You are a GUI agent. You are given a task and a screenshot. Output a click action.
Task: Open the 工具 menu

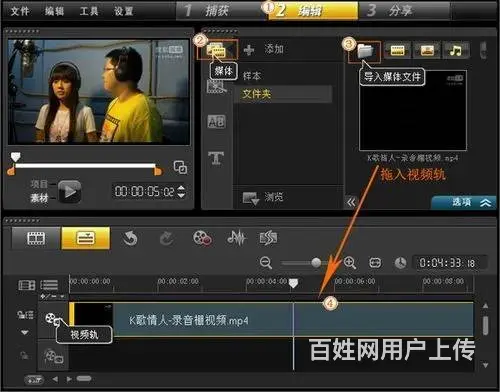89,11
